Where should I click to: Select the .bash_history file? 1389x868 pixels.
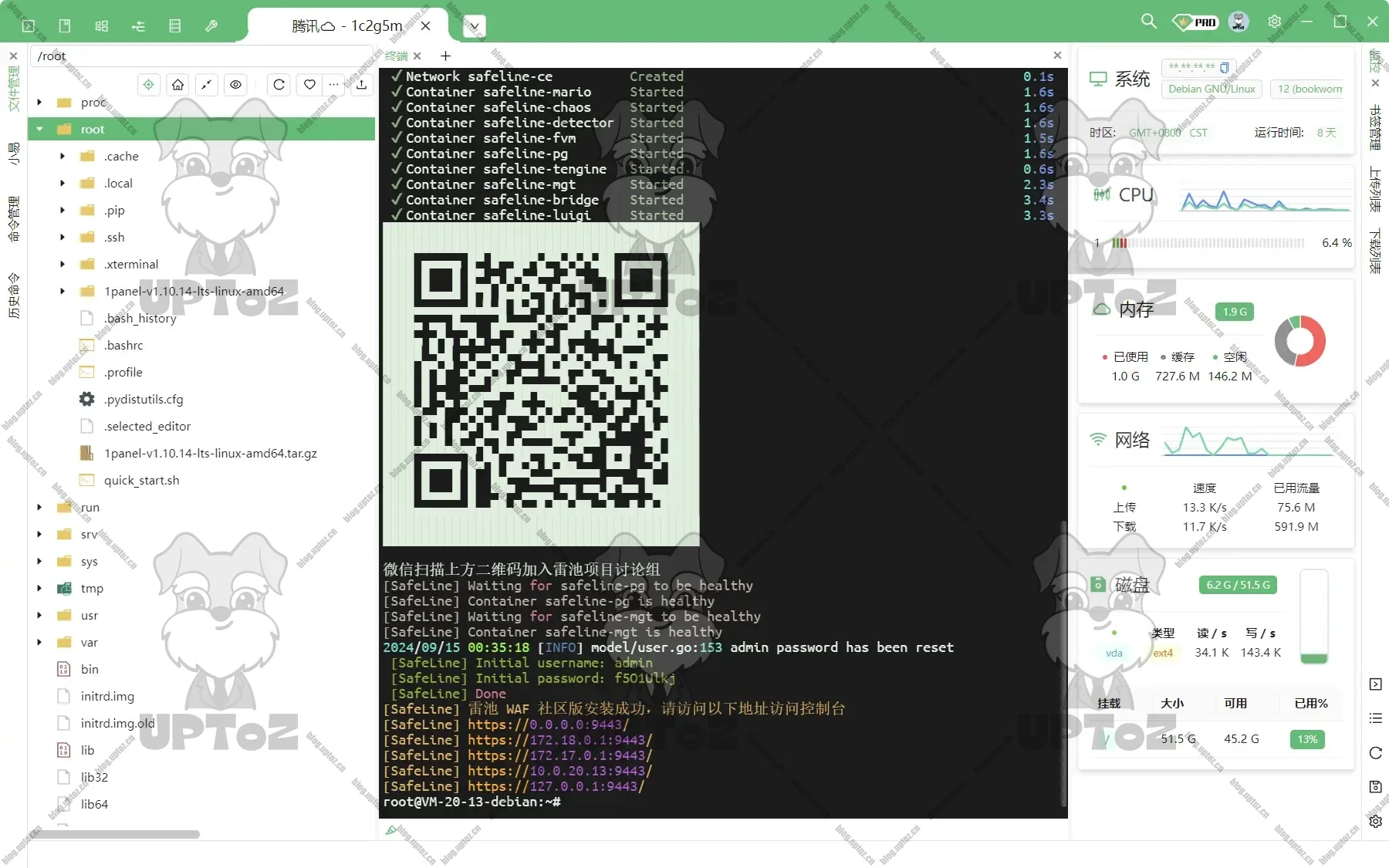(x=140, y=318)
